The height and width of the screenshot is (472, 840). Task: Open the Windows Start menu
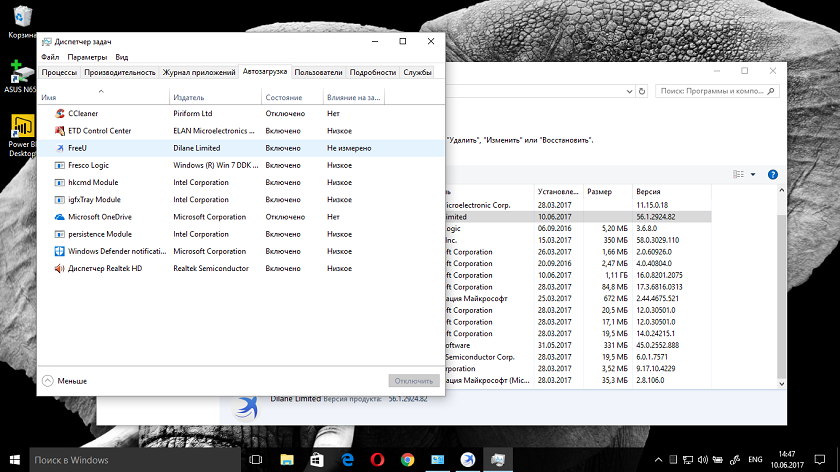[x=14, y=460]
